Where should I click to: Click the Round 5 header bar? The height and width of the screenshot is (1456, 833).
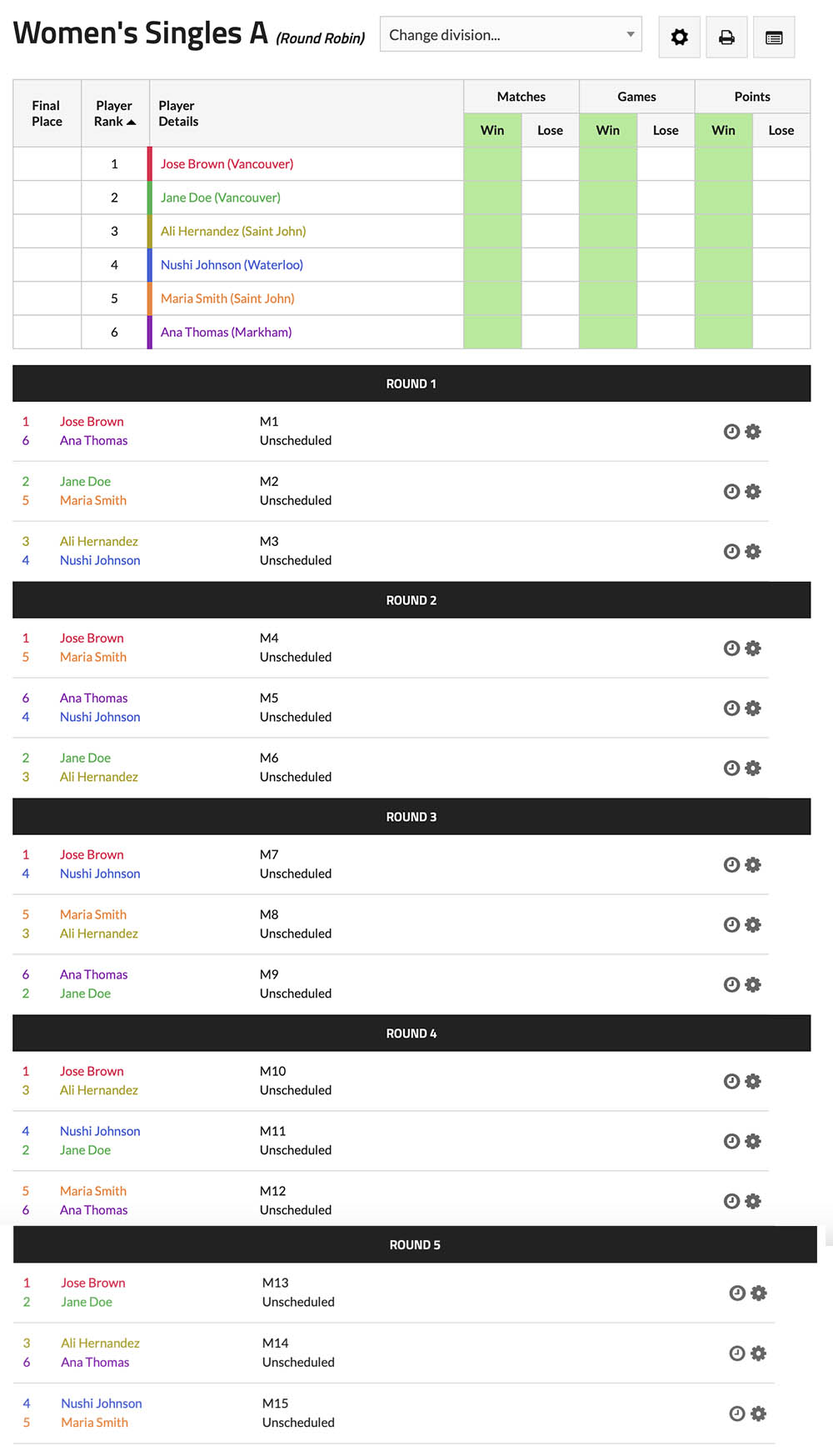[x=415, y=1245]
